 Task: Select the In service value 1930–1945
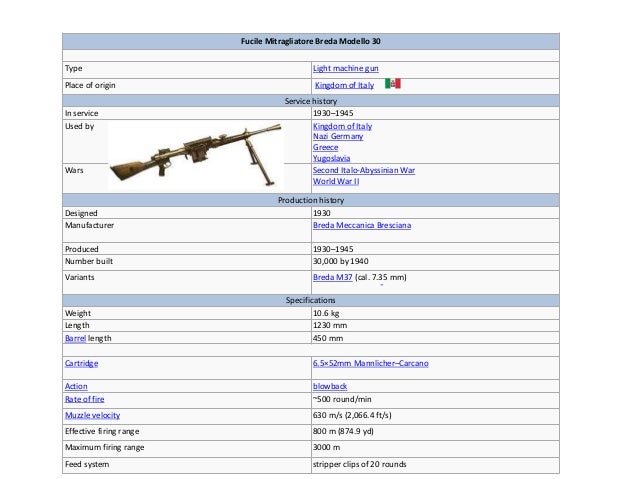pos(333,113)
